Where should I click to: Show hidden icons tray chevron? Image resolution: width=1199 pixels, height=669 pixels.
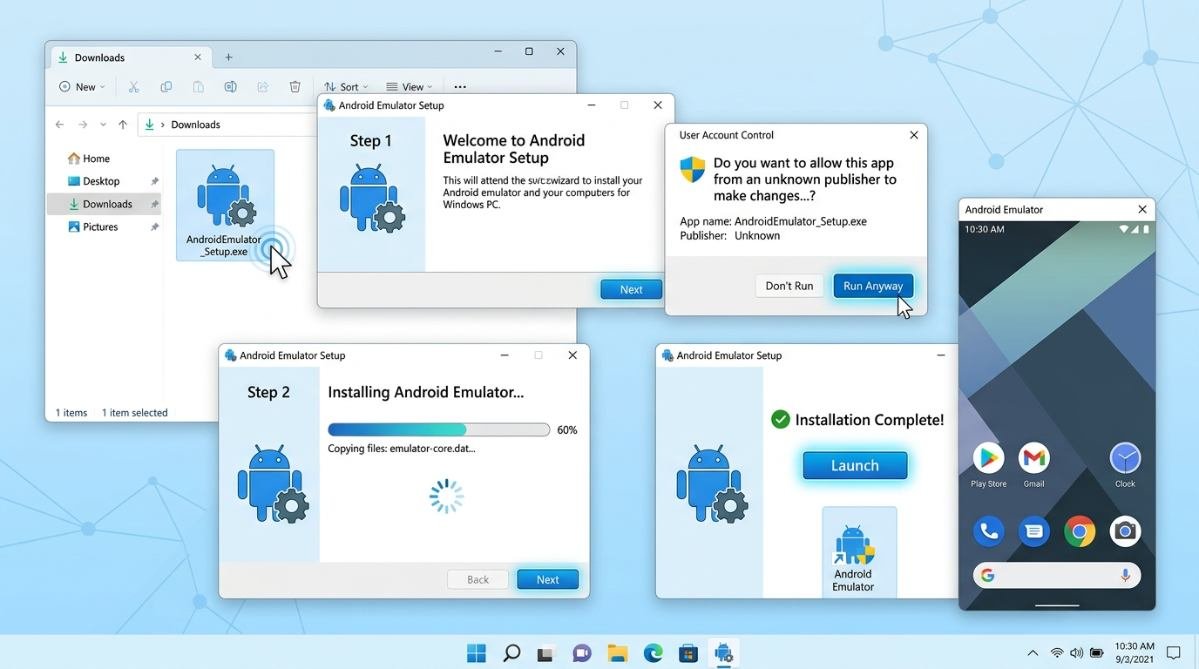pos(1032,653)
